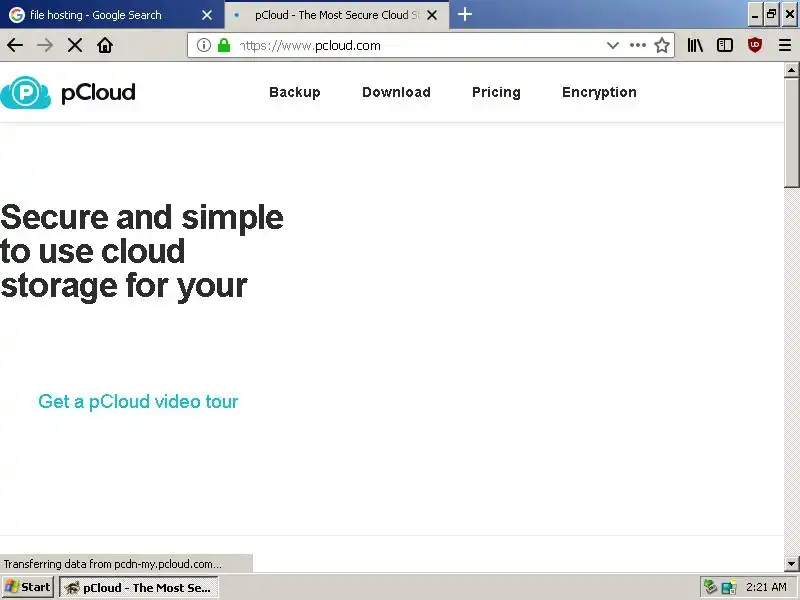Toggle the sidebar view icon
The height and width of the screenshot is (600, 800).
click(x=724, y=45)
